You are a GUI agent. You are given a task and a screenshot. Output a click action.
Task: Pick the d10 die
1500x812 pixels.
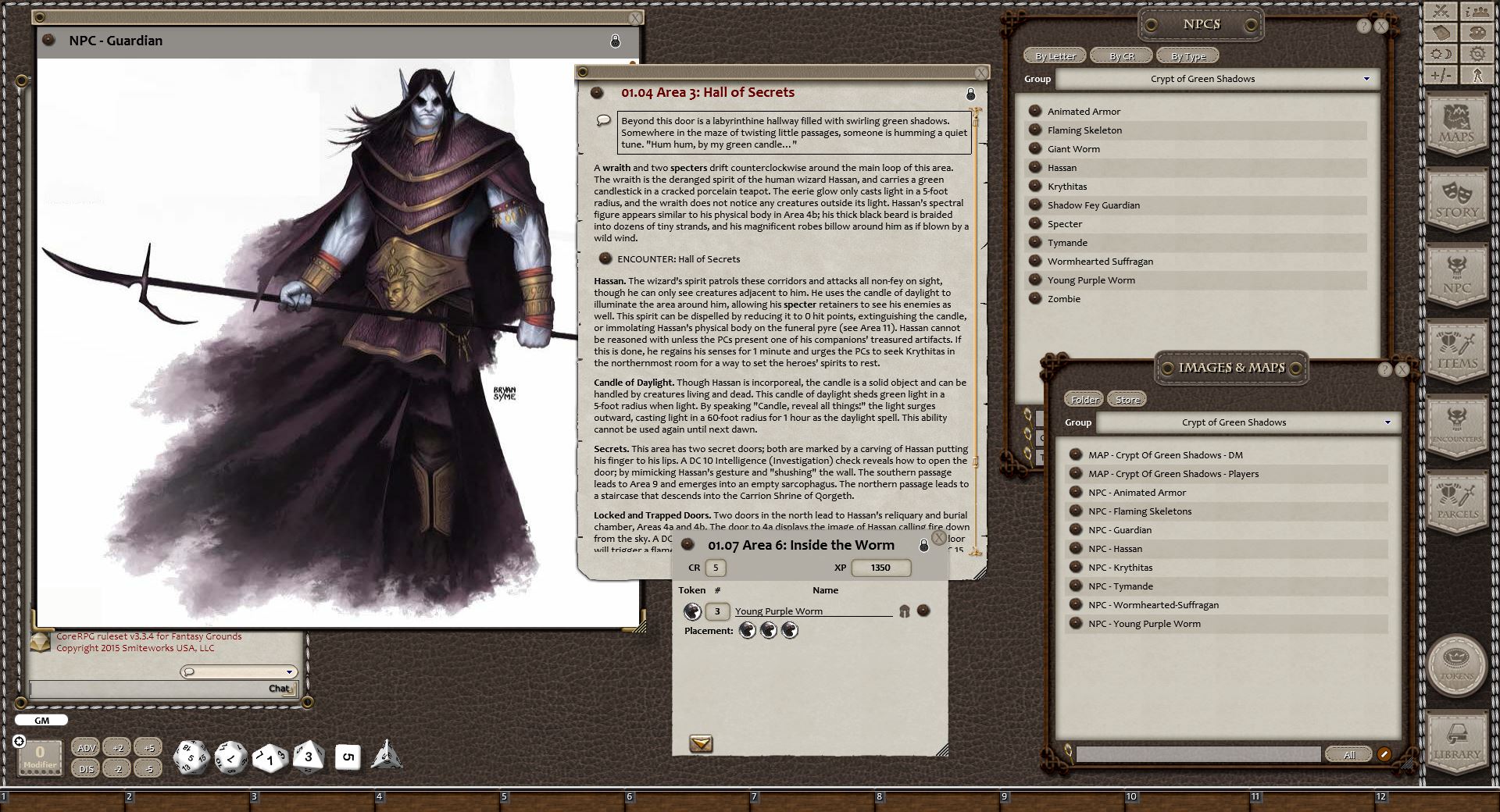(x=270, y=757)
